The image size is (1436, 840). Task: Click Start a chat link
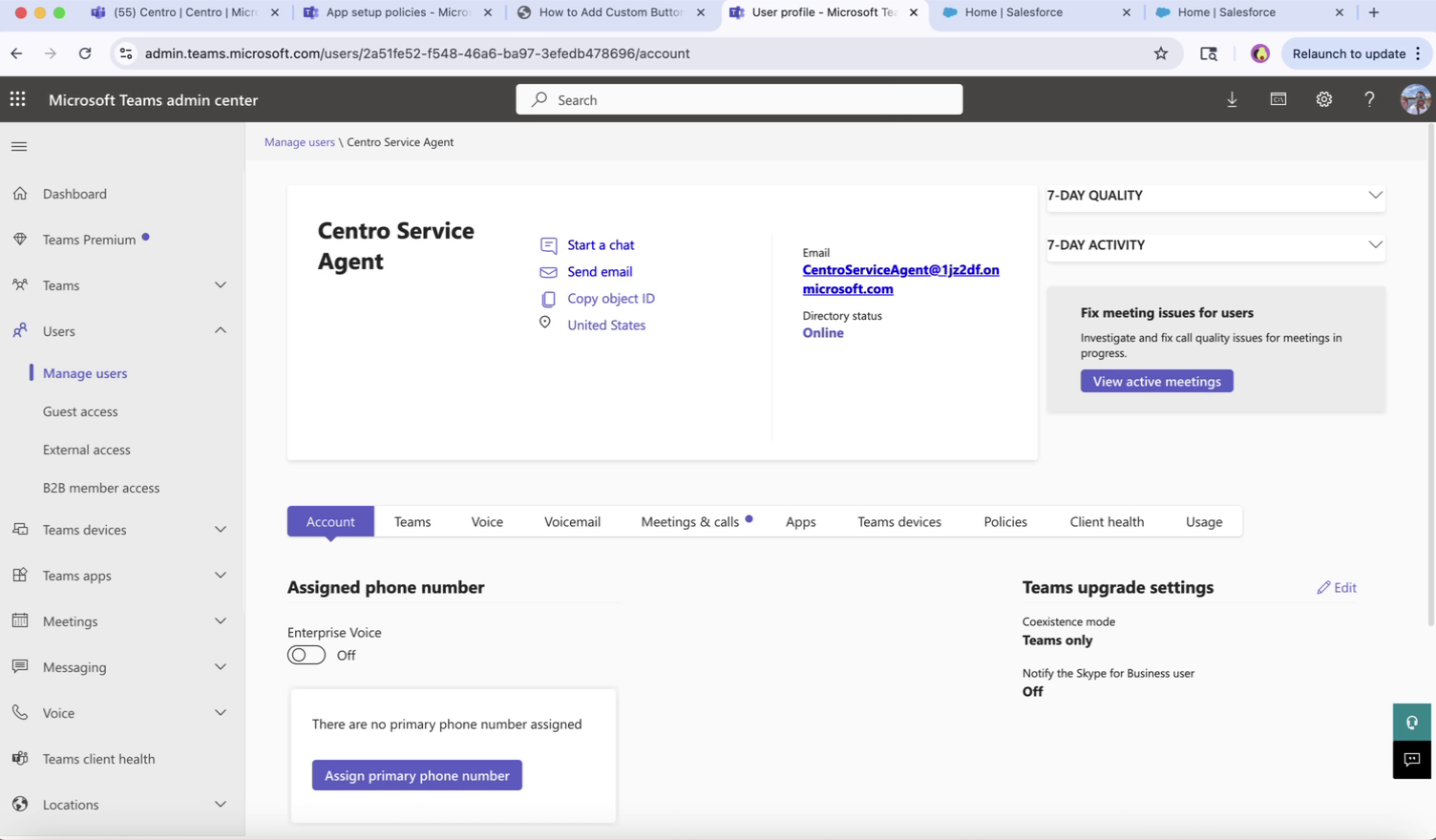(x=601, y=245)
